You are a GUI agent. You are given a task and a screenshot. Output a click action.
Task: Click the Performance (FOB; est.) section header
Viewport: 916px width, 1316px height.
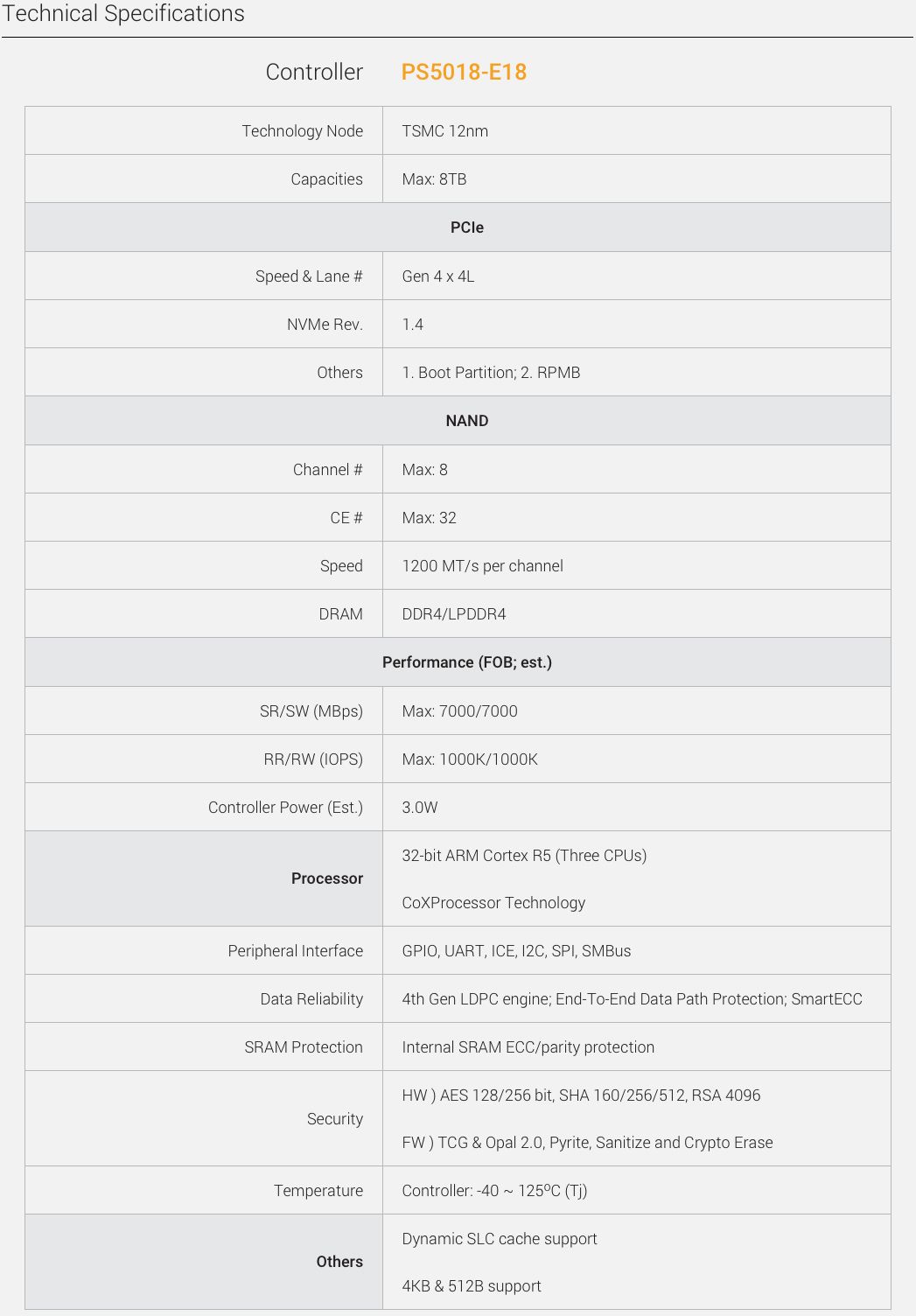[x=466, y=662]
